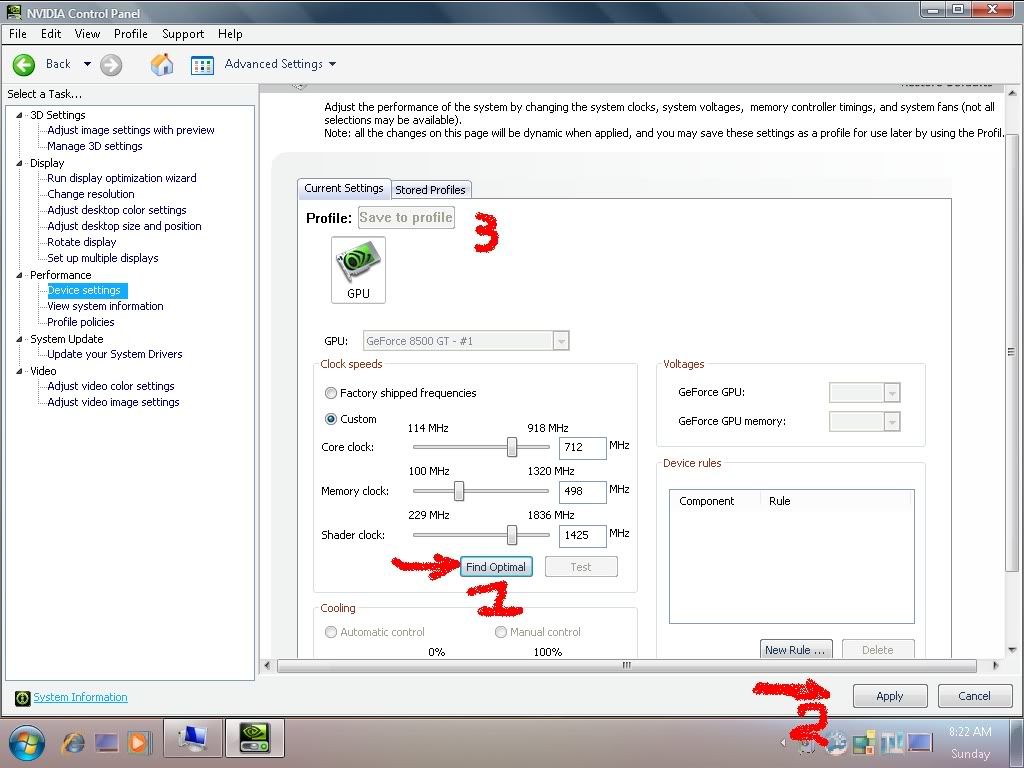Select Profile policies task
This screenshot has height=768, width=1024.
(x=80, y=322)
